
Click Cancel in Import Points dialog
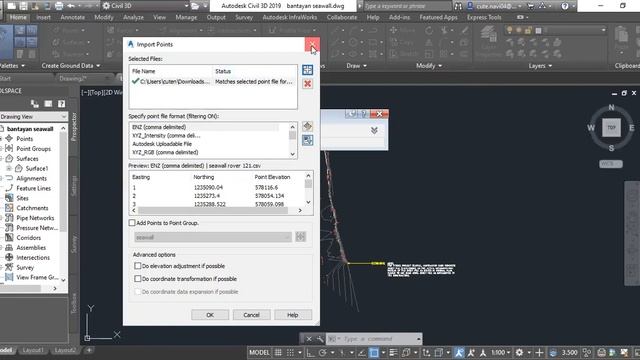251,315
